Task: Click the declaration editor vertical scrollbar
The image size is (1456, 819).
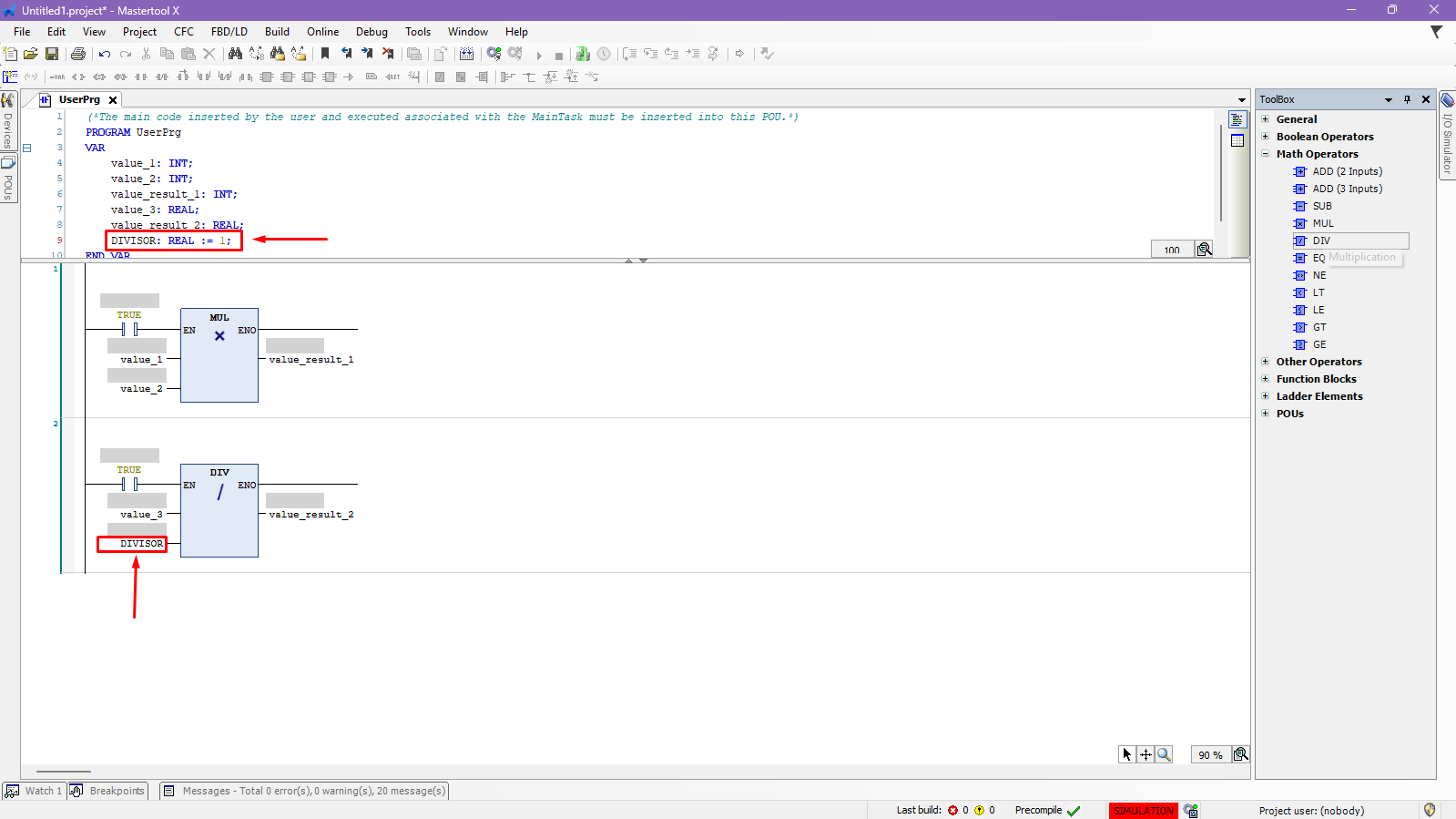Action: click(1221, 173)
